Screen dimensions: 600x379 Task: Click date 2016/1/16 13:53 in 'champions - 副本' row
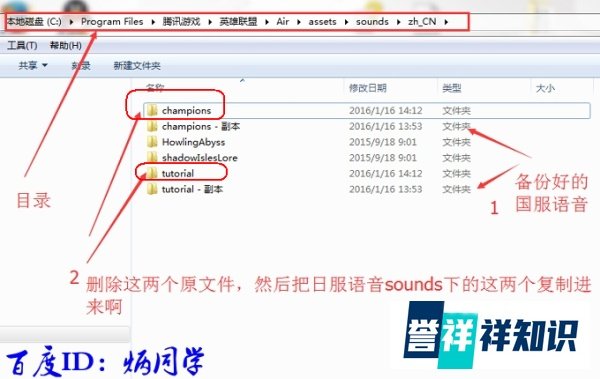pos(385,126)
